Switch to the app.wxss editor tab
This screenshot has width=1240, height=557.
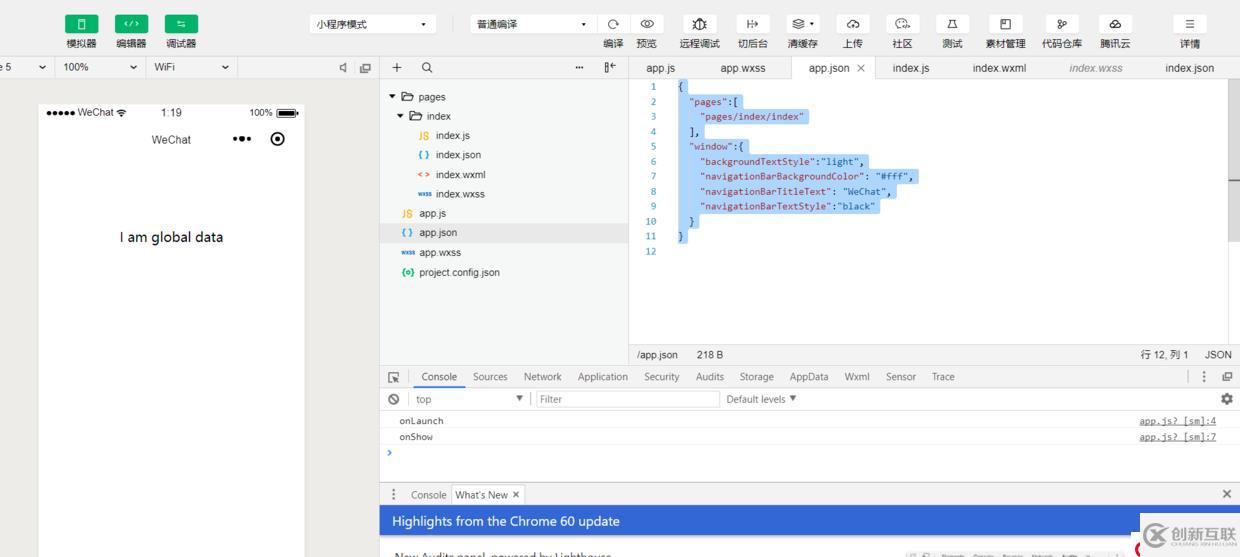click(743, 68)
